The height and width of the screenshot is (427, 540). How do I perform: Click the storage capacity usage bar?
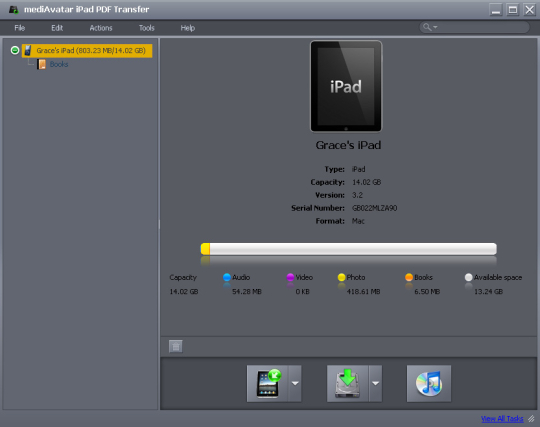click(349, 249)
